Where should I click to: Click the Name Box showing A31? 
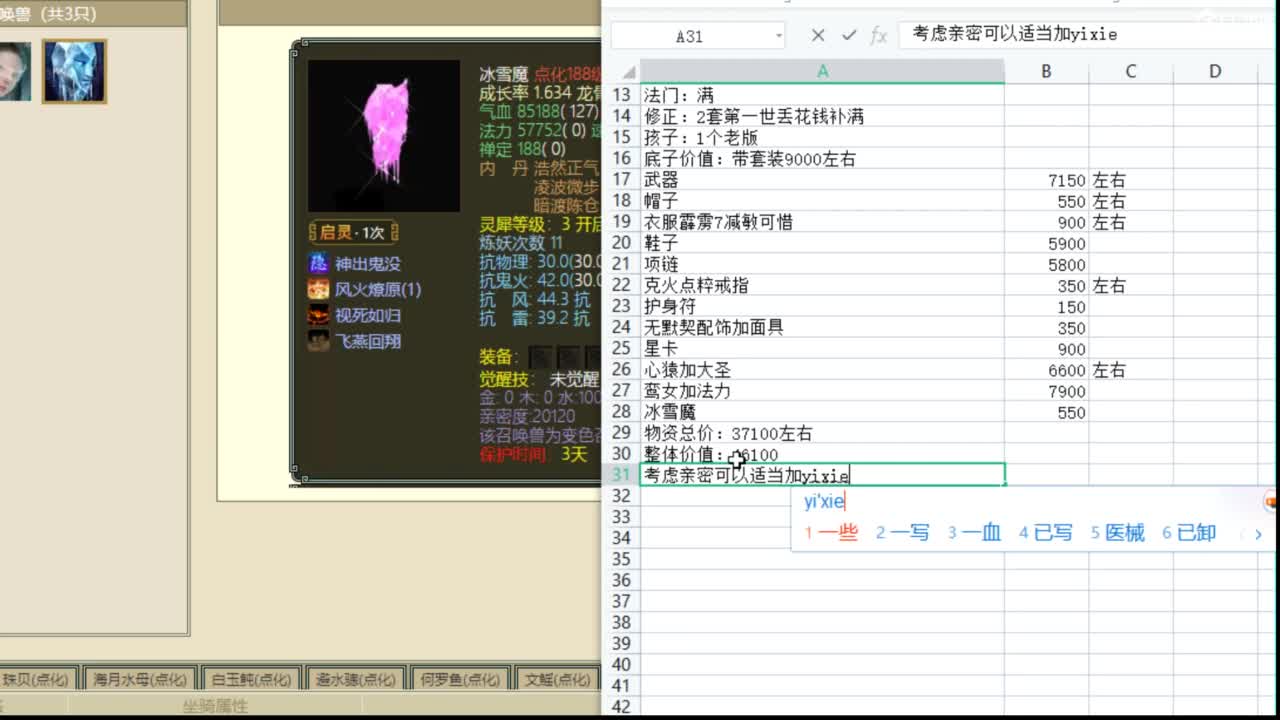(690, 36)
